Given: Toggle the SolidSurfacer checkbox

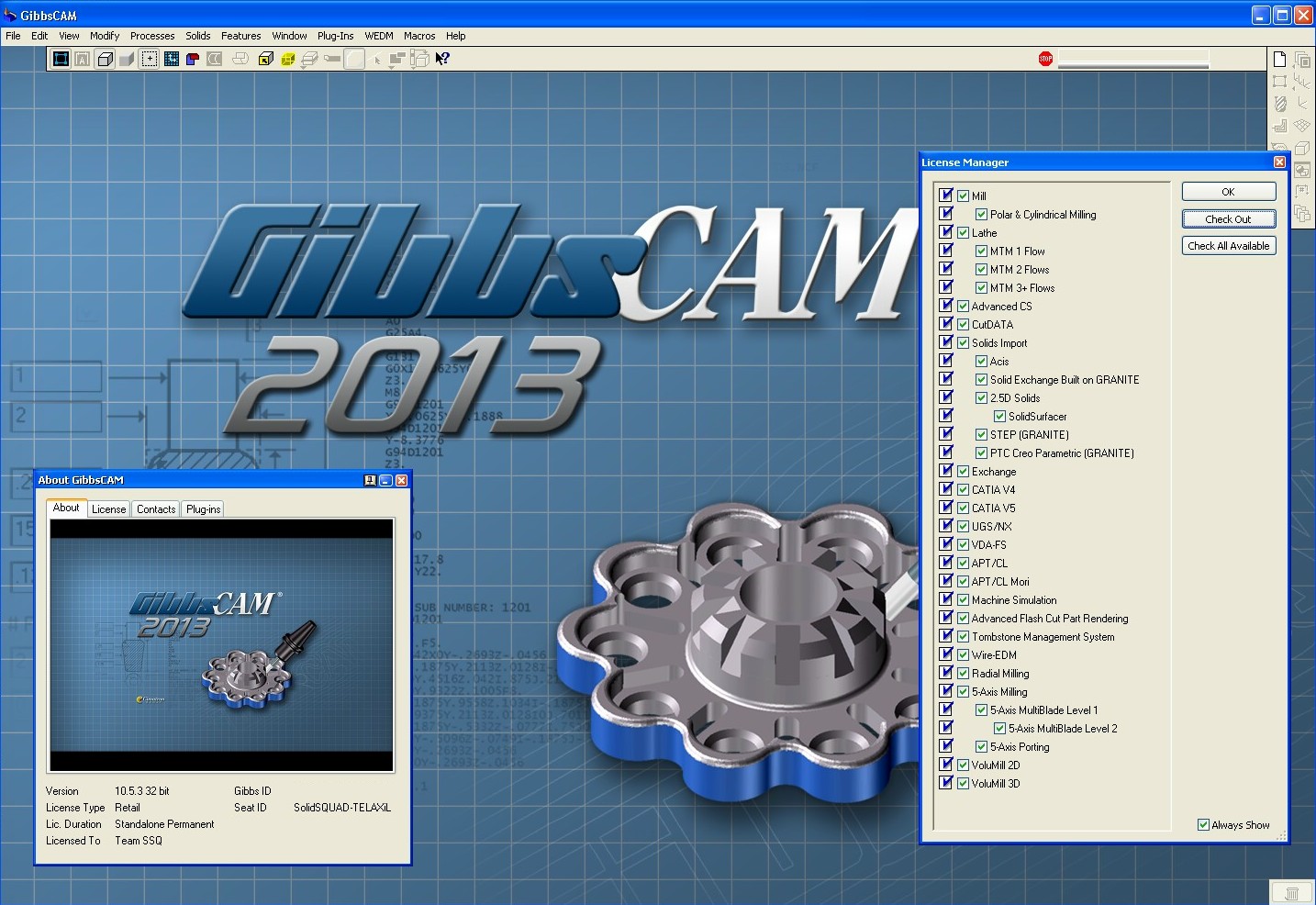Looking at the screenshot, I should coord(999,417).
